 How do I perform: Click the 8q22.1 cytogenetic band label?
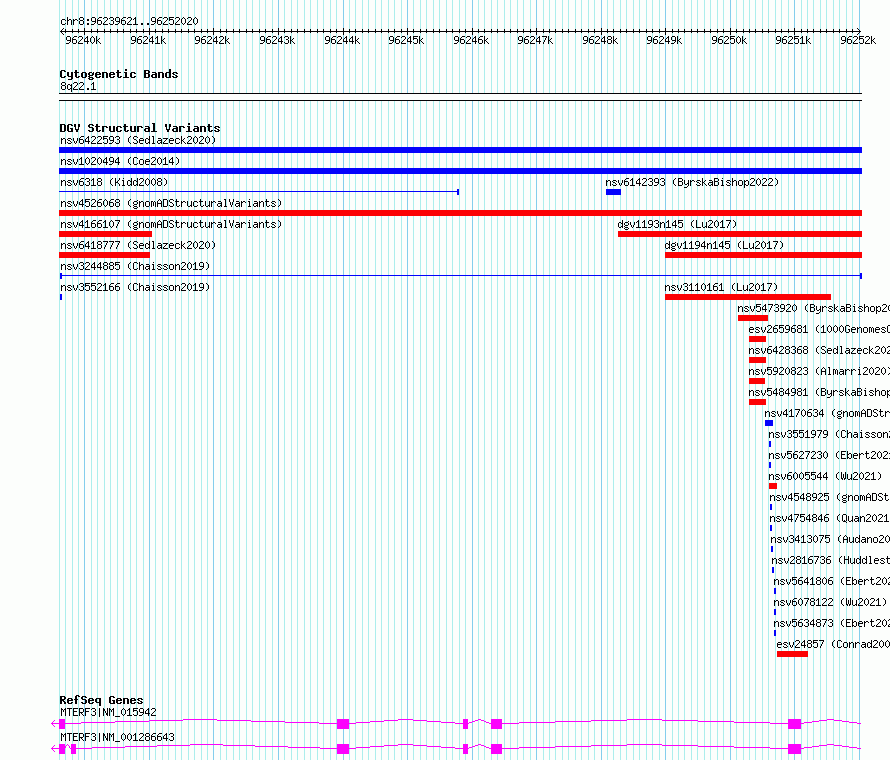click(x=78, y=86)
